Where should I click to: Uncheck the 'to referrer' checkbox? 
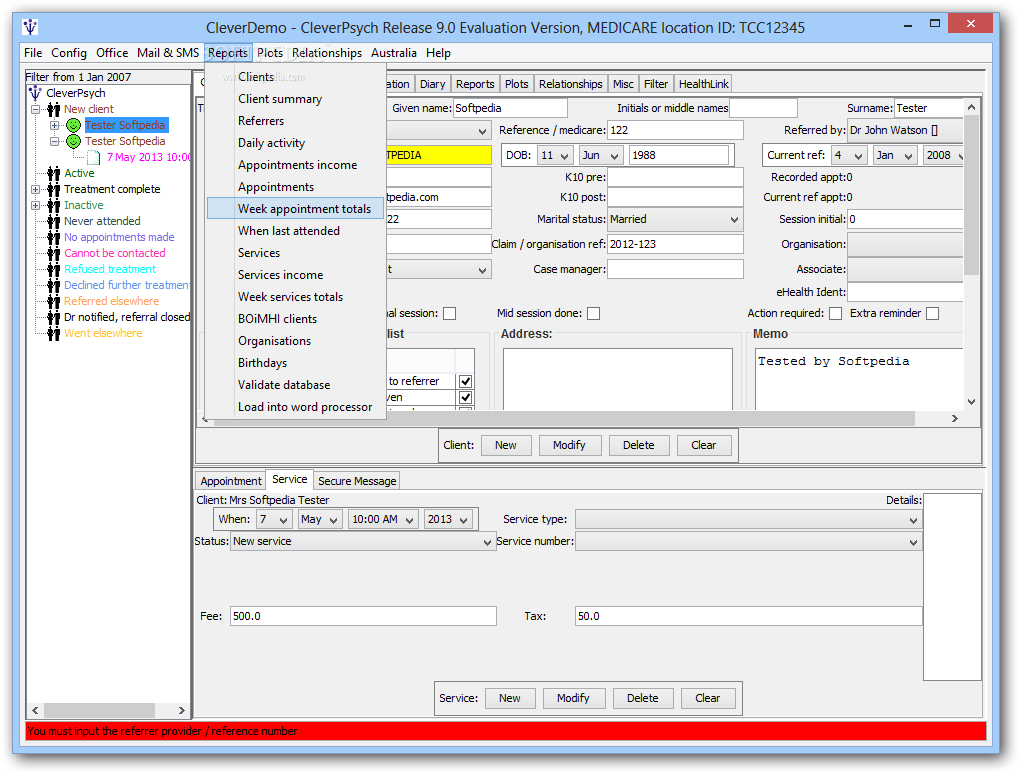465,381
